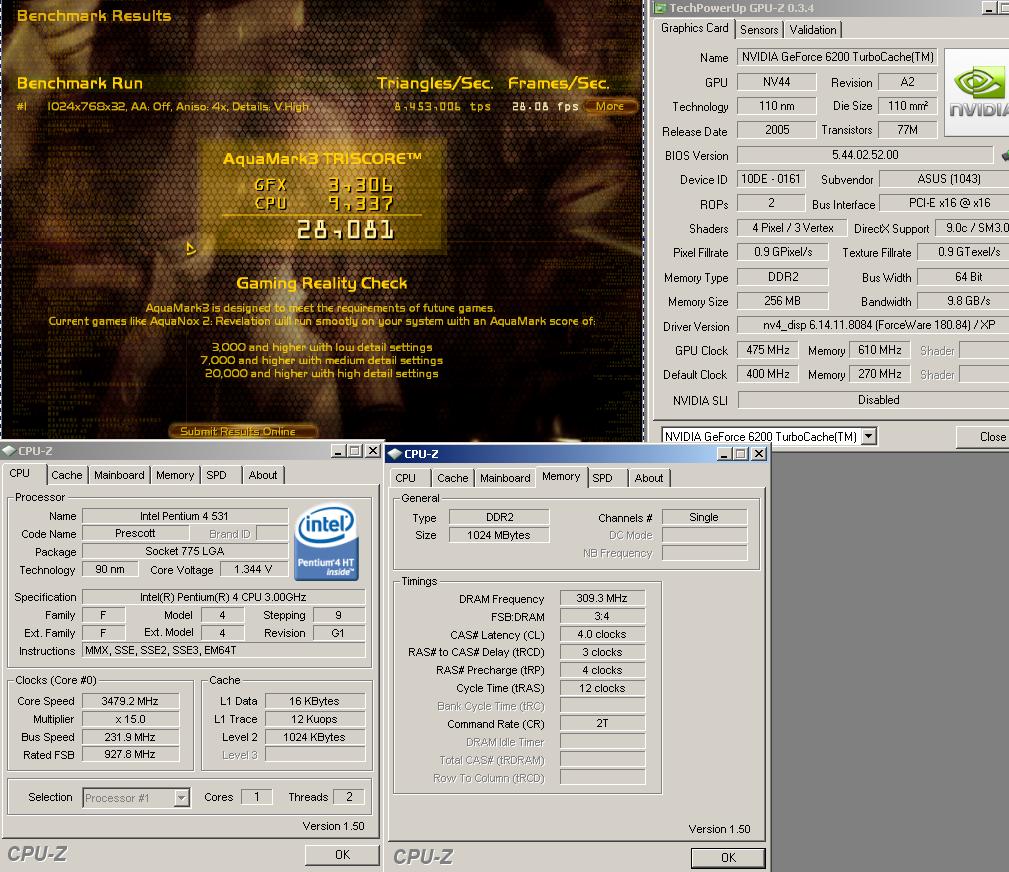
Task: Open the Validation tab in GPU-Z
Action: [x=813, y=30]
